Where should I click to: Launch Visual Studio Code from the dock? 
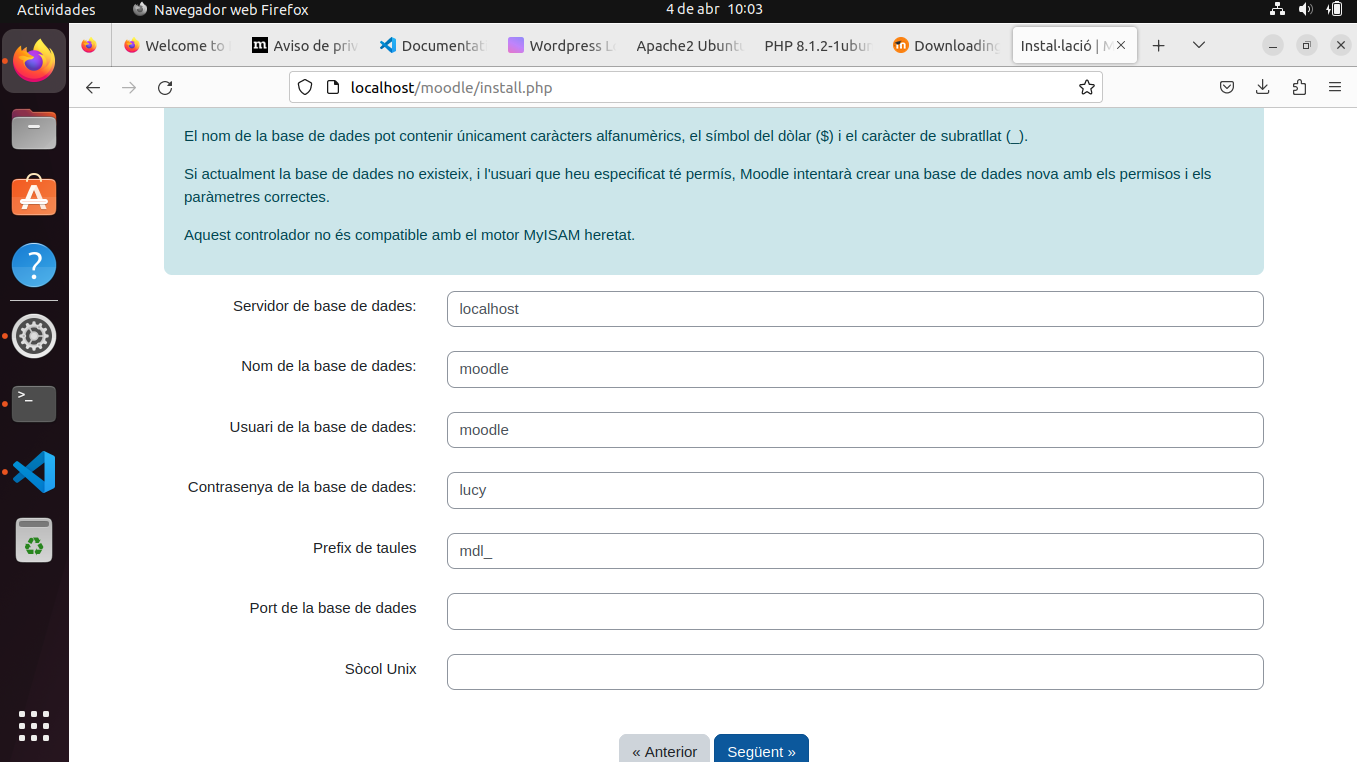[33, 471]
